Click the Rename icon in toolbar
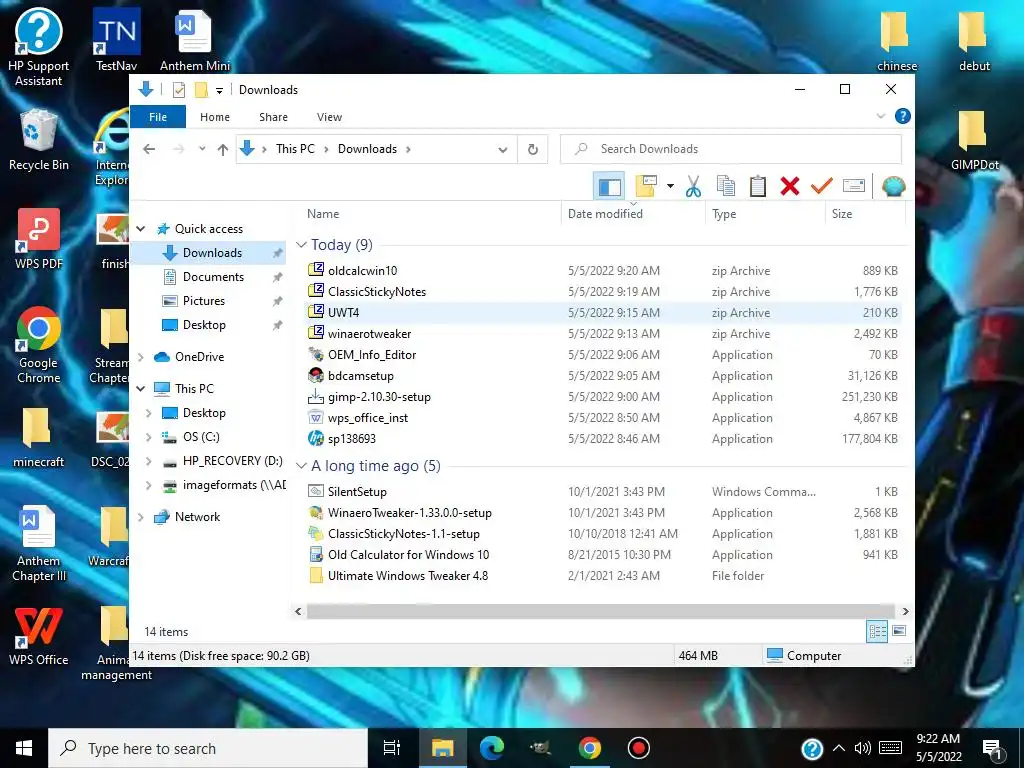Viewport: 1024px width, 768px height. click(x=854, y=186)
